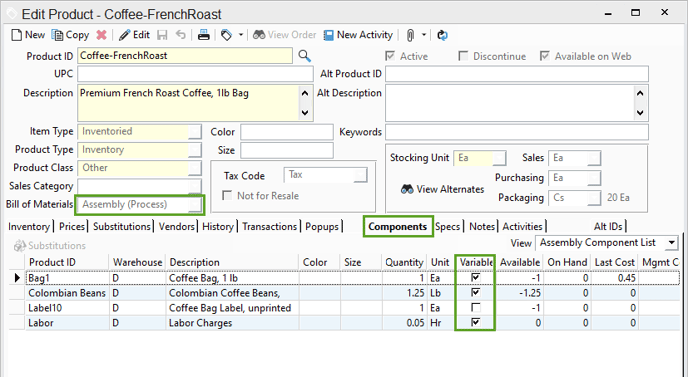Open the Stocking Unit dropdown
The width and height of the screenshot is (688, 377).
499,158
